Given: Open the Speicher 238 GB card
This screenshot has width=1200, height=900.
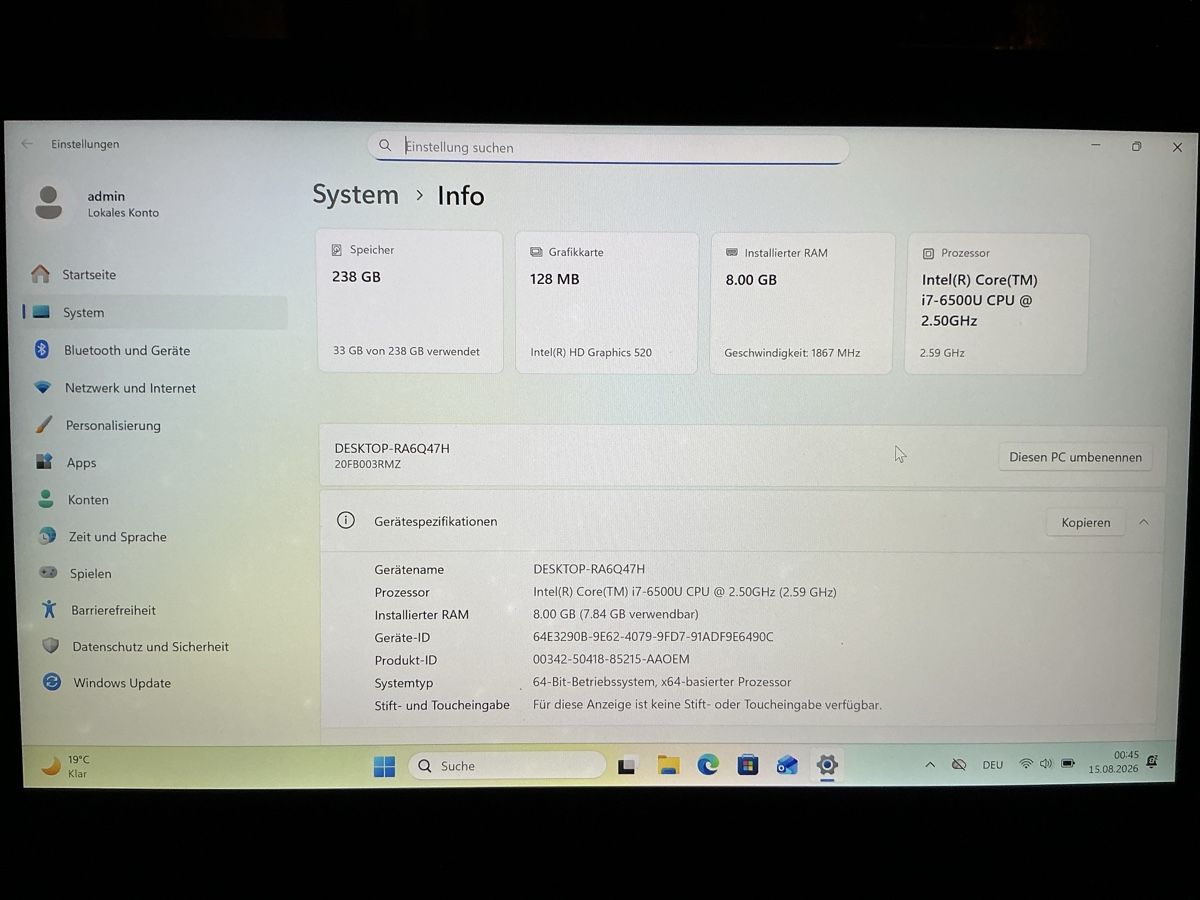Looking at the screenshot, I should pyautogui.click(x=410, y=302).
